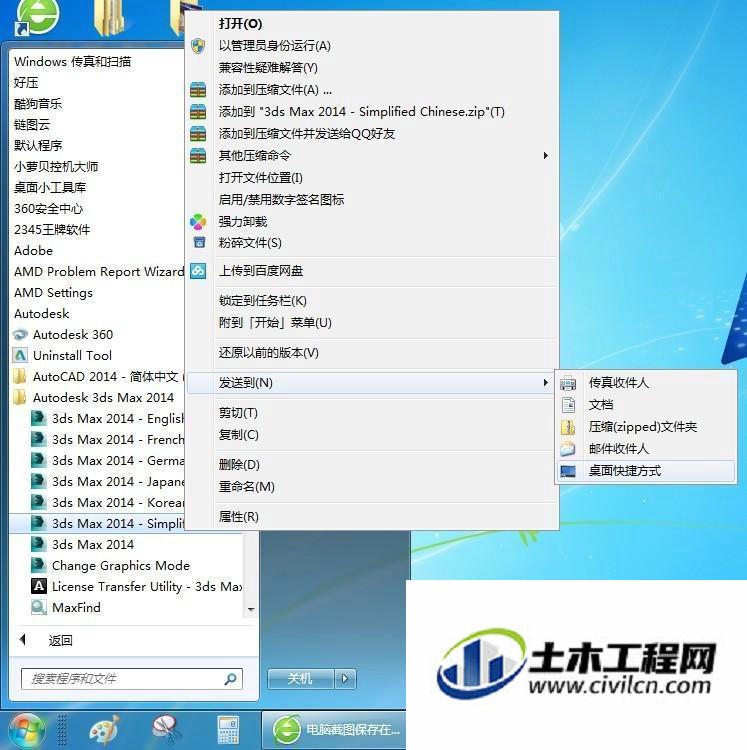Viewport: 747px width, 750px height.
Task: Open AMD Settings entry
Action: click(x=53, y=293)
